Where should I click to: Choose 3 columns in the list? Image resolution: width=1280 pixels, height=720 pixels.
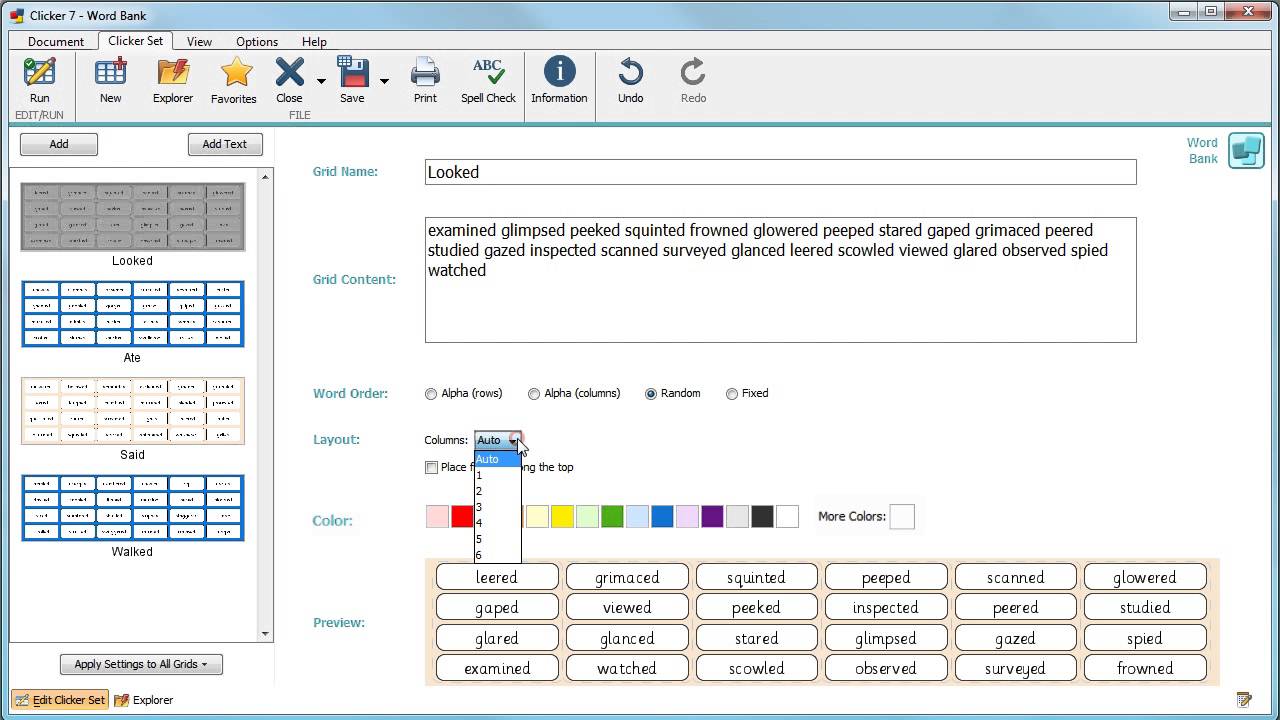coord(497,507)
